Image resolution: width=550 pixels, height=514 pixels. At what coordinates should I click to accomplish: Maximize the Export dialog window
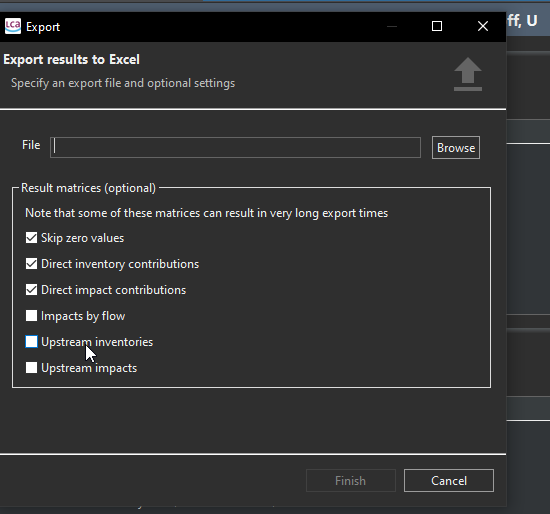(437, 26)
